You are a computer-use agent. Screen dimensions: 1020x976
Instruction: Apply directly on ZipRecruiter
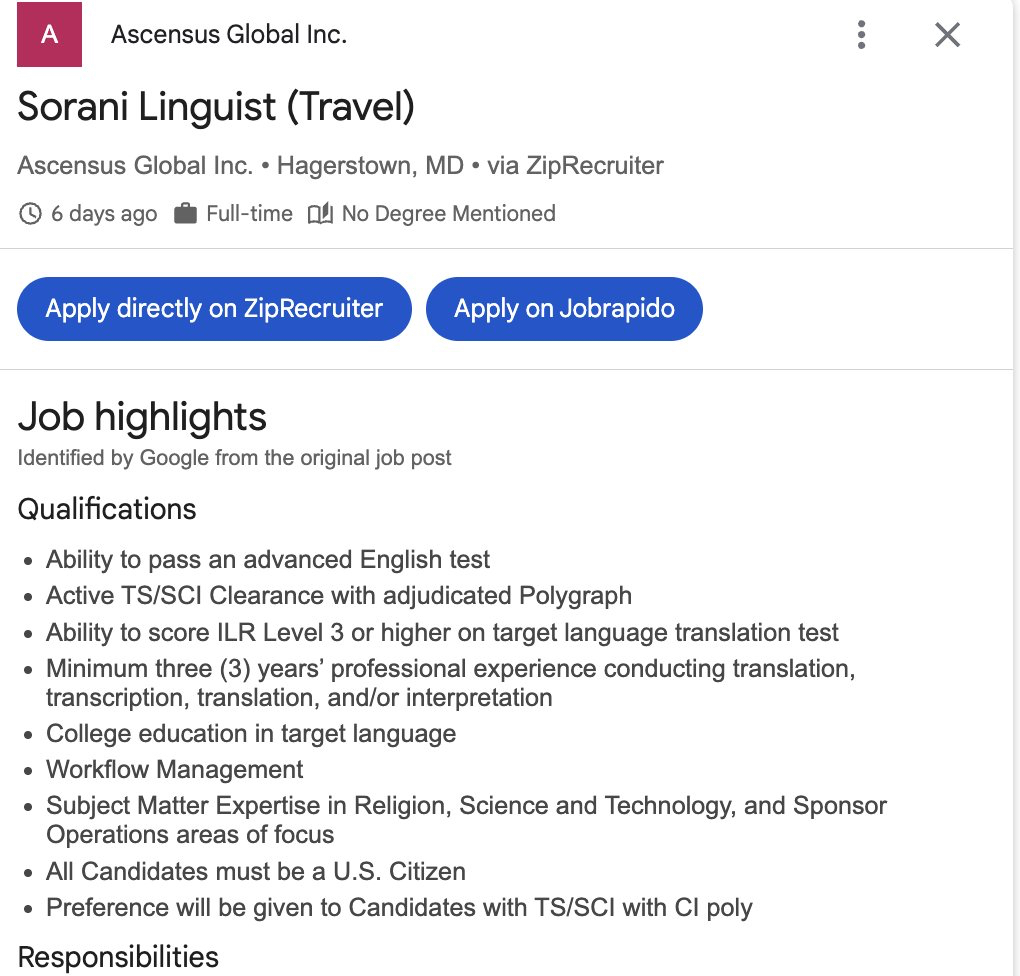[x=214, y=308]
